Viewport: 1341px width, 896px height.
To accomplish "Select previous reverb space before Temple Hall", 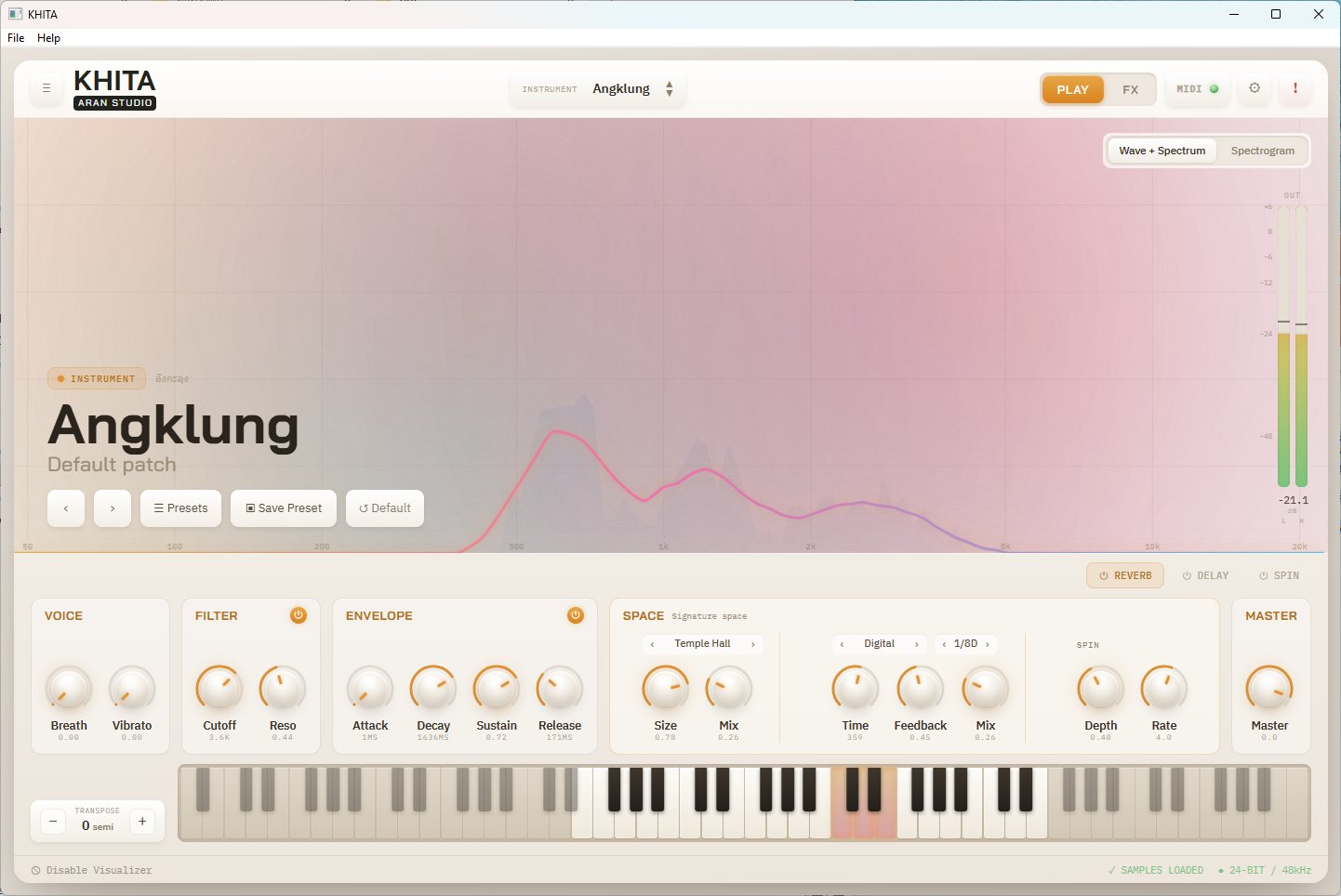I will click(652, 644).
